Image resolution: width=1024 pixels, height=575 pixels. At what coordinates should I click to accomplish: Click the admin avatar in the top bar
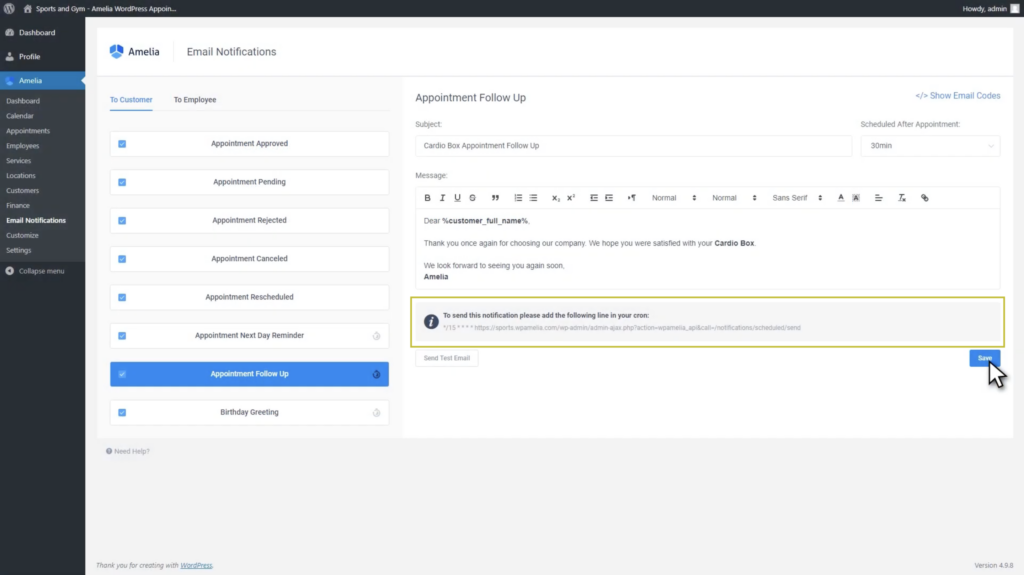tap(1015, 8)
